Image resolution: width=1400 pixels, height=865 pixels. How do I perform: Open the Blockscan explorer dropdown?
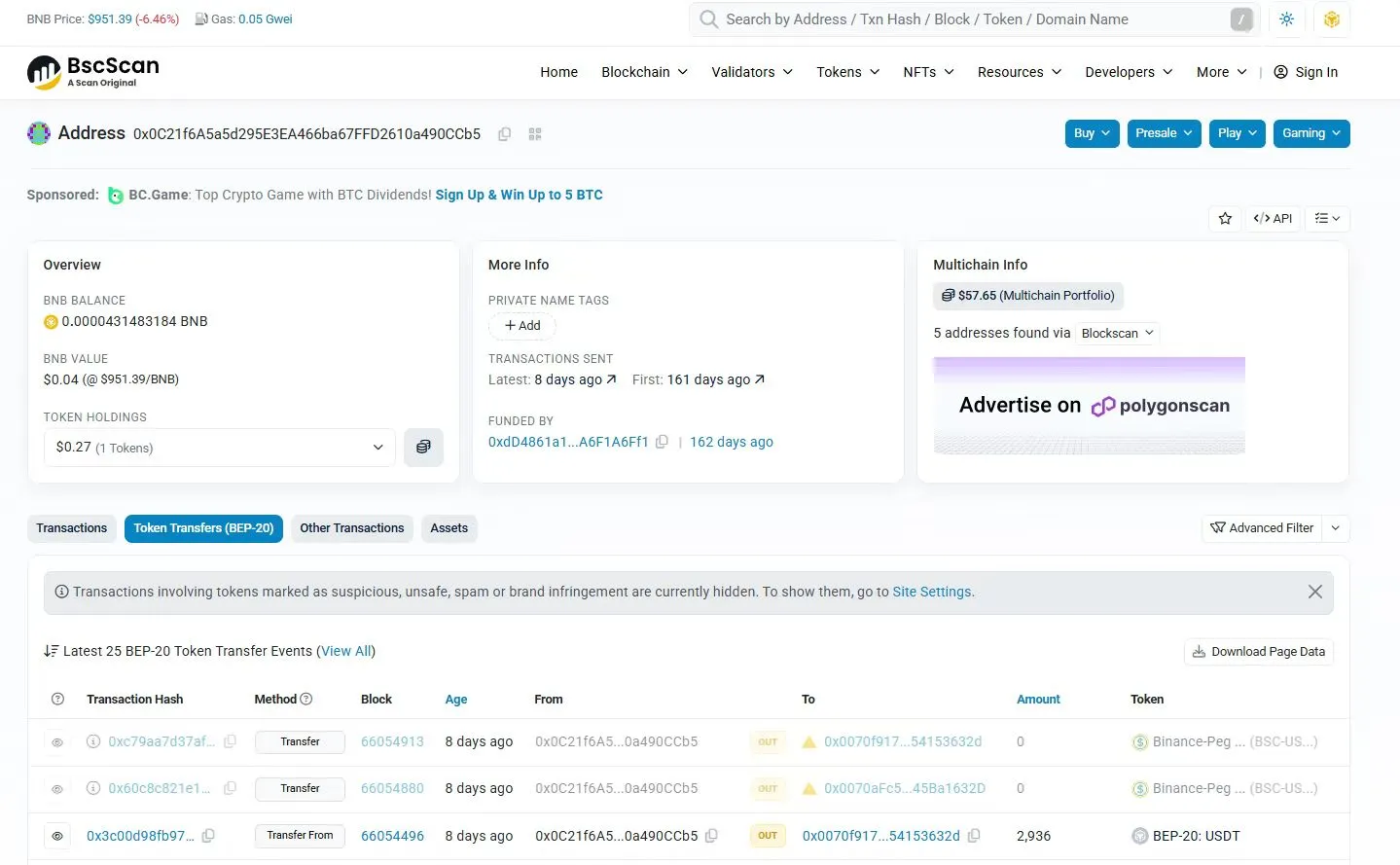pyautogui.click(x=1117, y=333)
